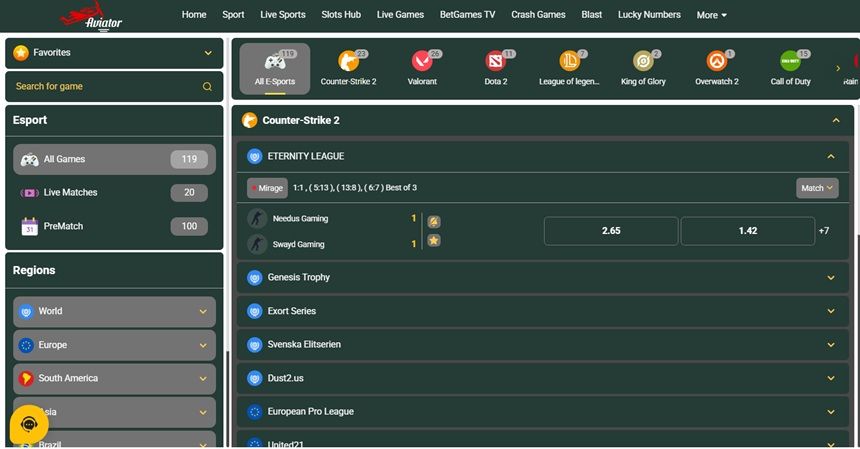Collapse the ETERNITY LEAGUE section
860x449 pixels.
pos(830,157)
